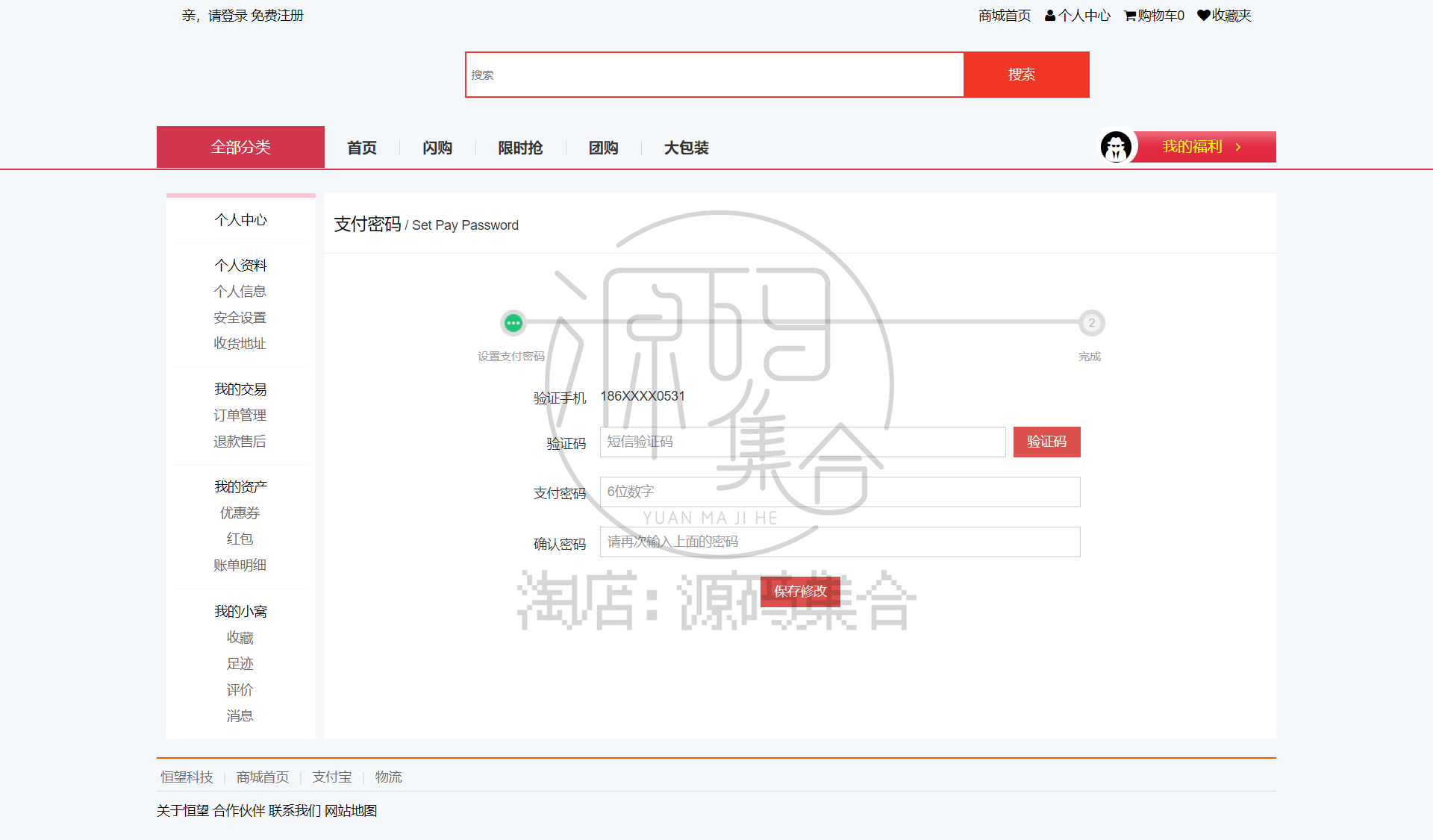This screenshot has width=1433, height=840.
Task: Open 个人信息 in sidebar
Action: 240,292
